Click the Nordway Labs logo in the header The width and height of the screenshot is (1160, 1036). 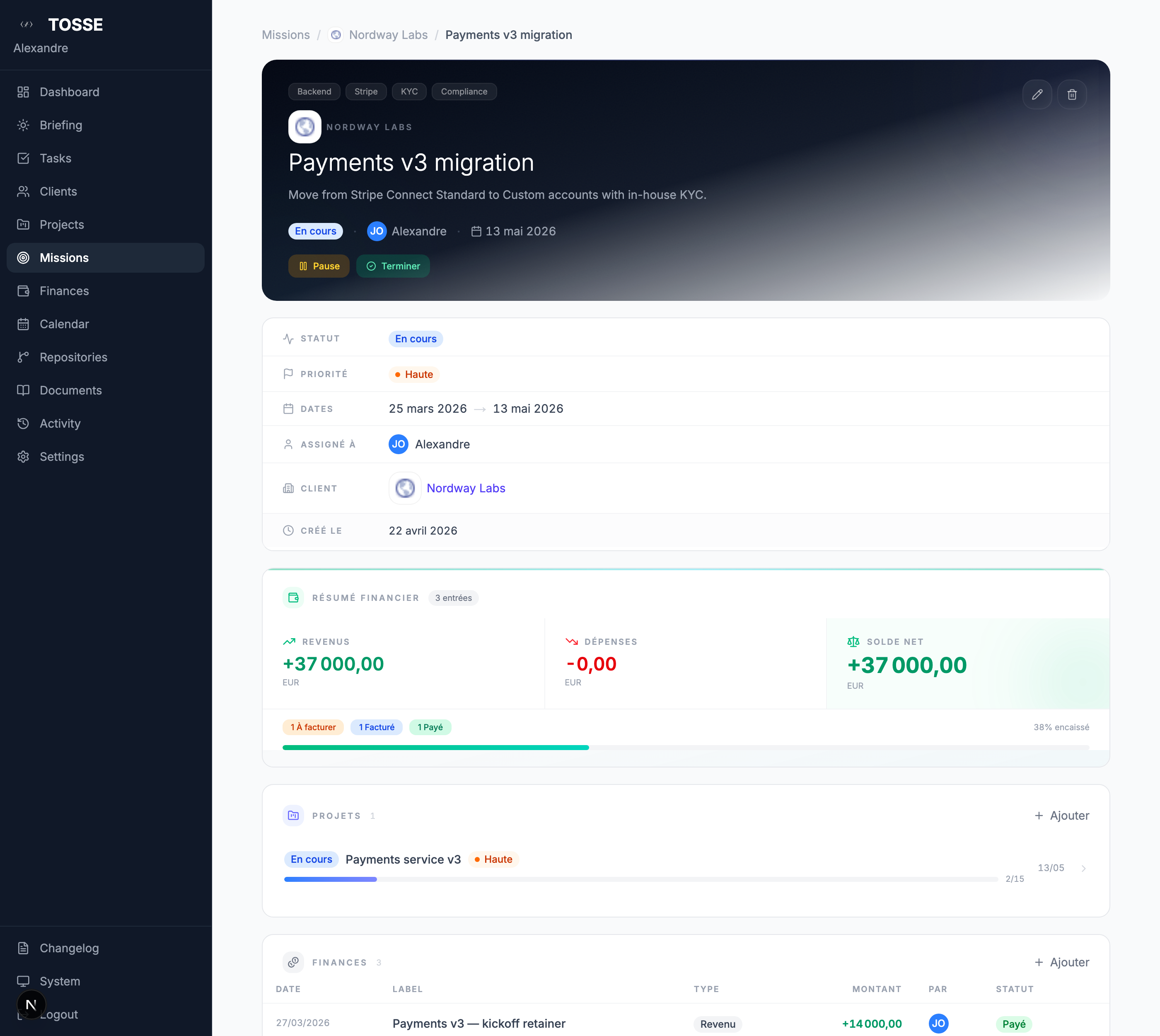coord(304,127)
